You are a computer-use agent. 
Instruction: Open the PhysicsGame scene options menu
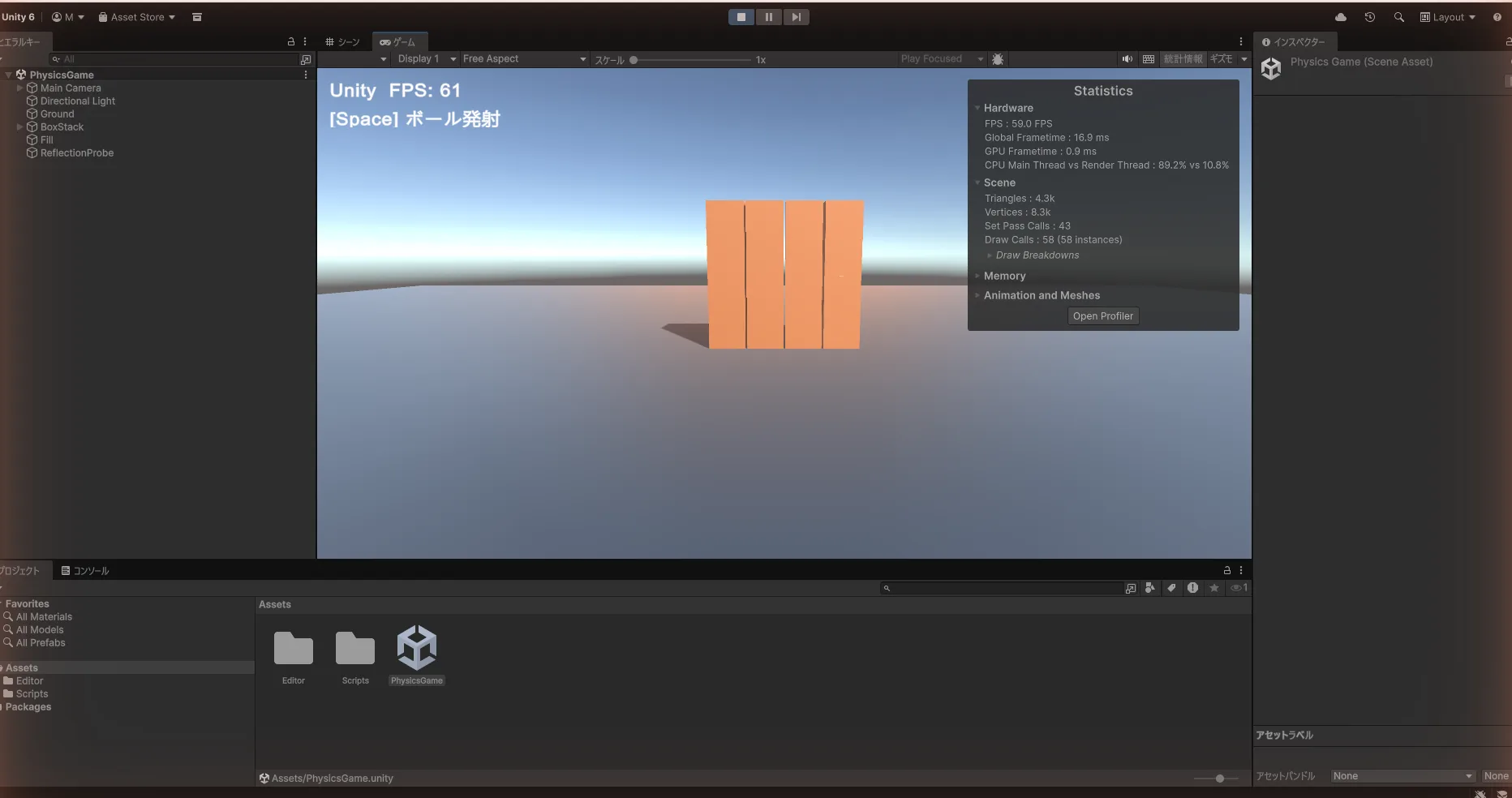click(x=306, y=75)
